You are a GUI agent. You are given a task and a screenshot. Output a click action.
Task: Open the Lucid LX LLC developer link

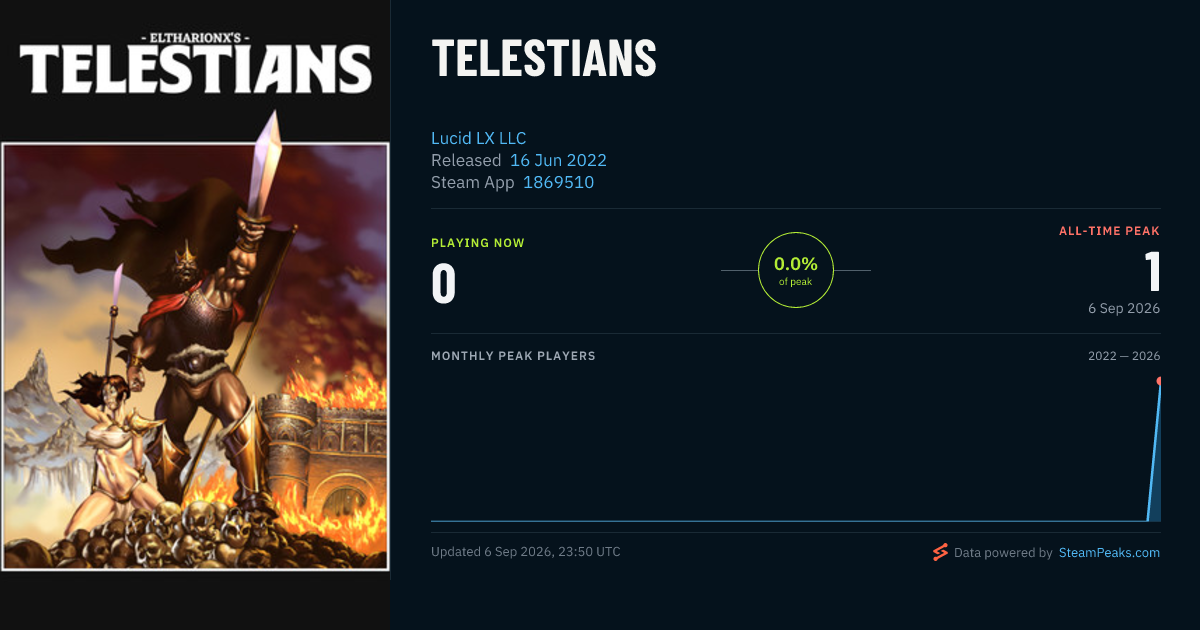478,138
